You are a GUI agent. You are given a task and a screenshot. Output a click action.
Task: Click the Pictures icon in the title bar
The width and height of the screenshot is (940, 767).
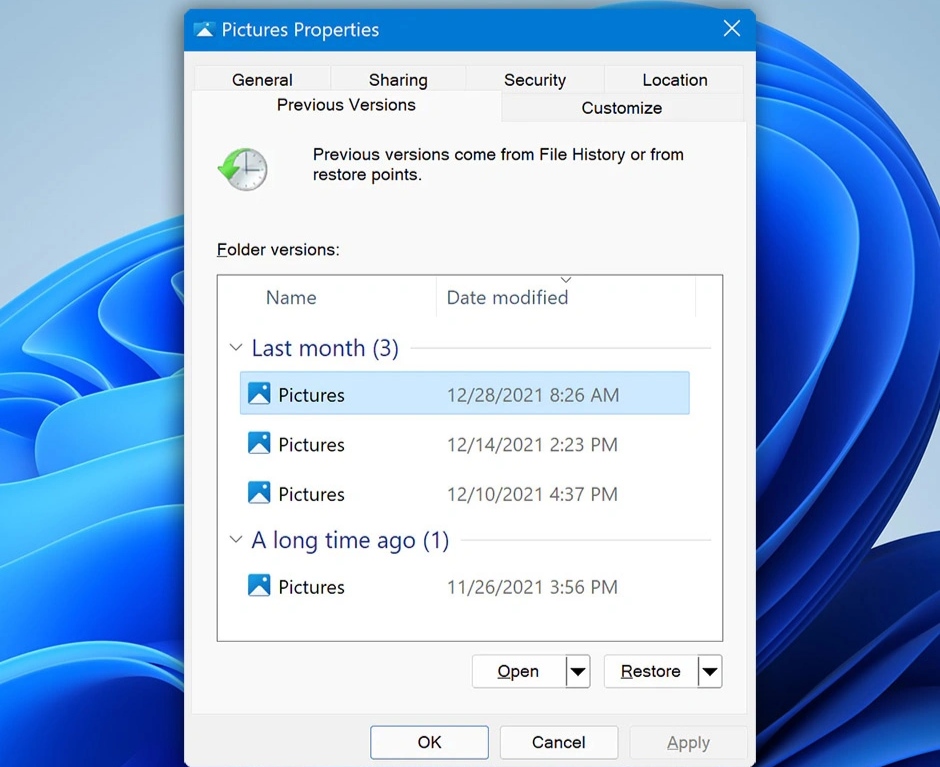[x=205, y=30]
